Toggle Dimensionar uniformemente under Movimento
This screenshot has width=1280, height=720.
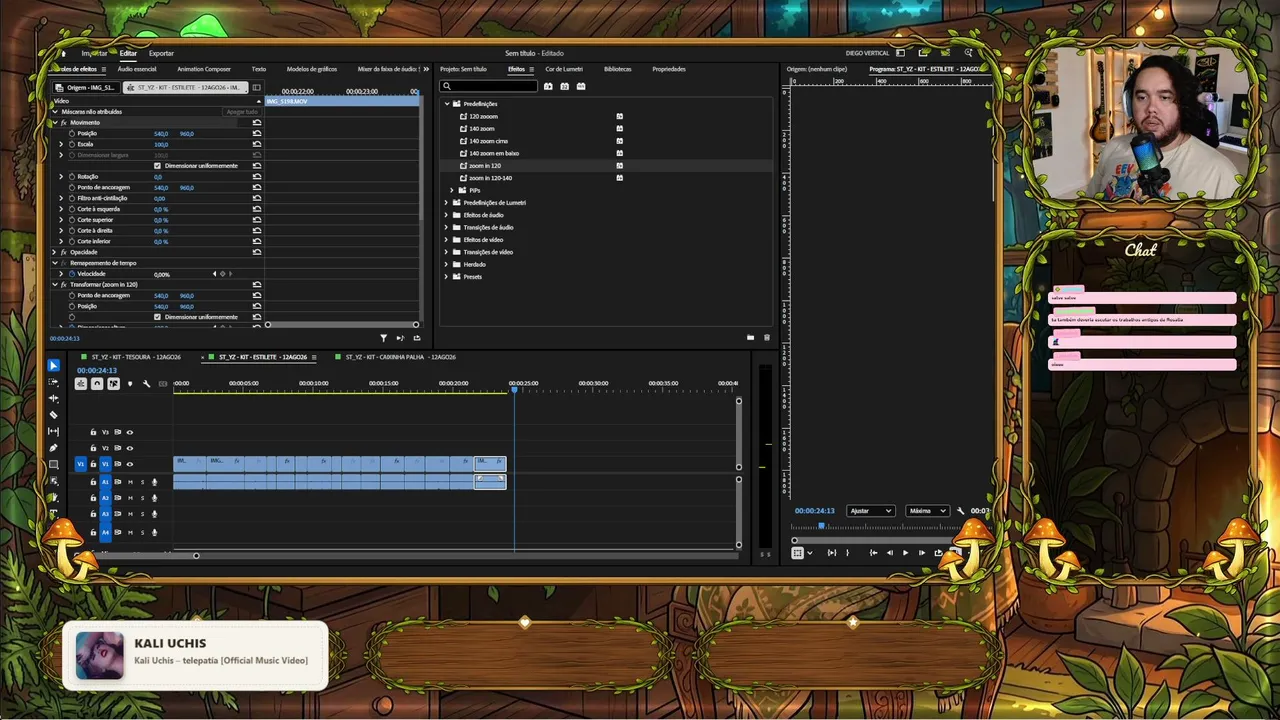click(157, 166)
